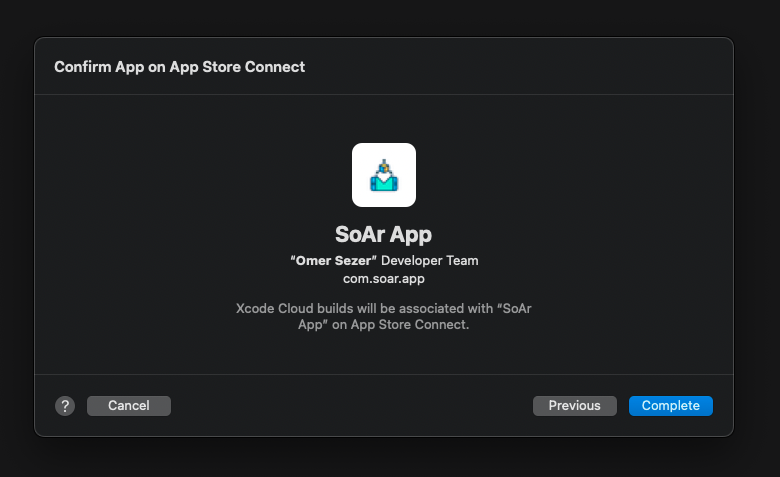Click the empty footer space between Cancel and Previous
780x477 pixels.
[351, 406]
